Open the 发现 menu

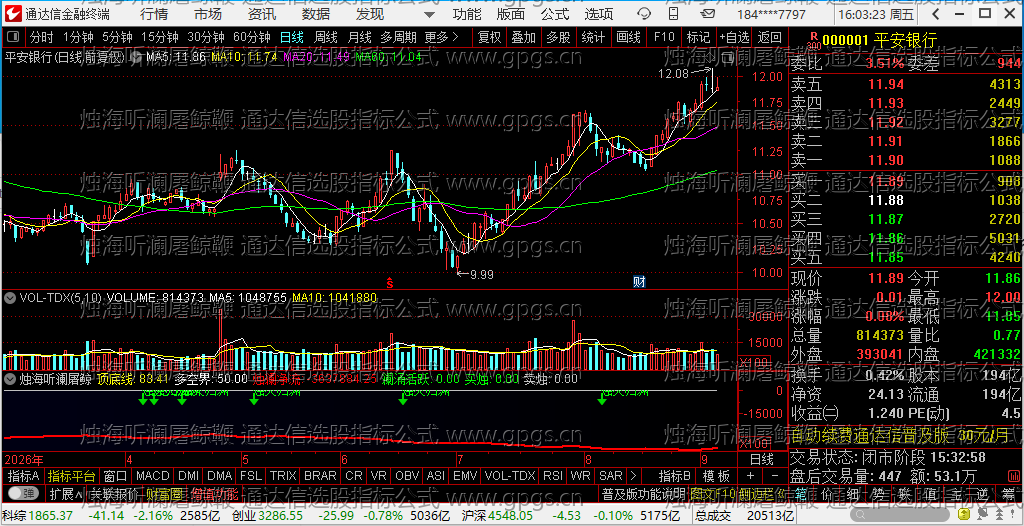370,14
